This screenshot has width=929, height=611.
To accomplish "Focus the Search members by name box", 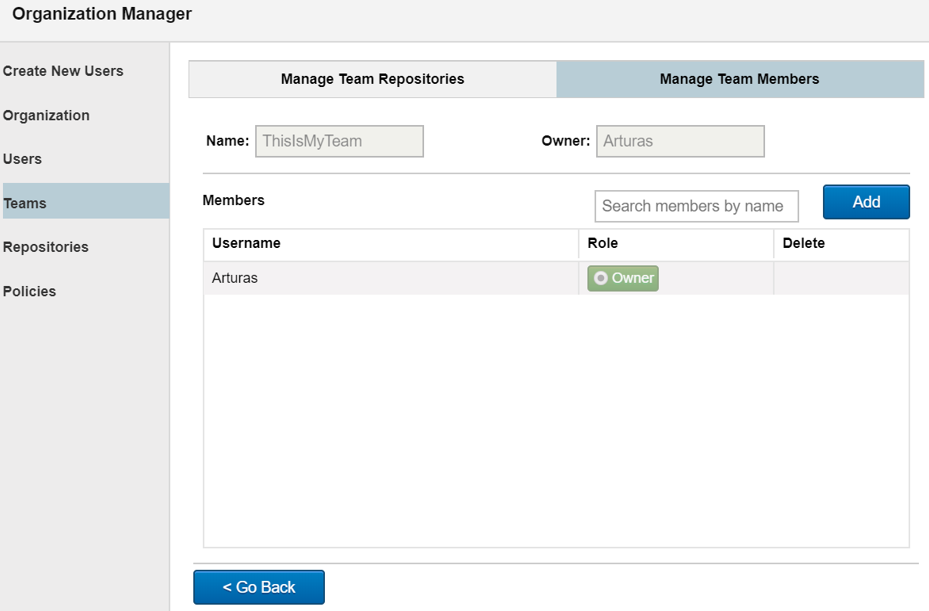I will click(697, 206).
